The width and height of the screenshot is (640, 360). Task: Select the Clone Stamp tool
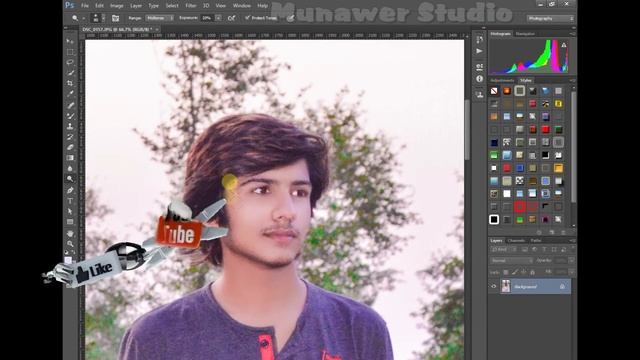(x=70, y=126)
